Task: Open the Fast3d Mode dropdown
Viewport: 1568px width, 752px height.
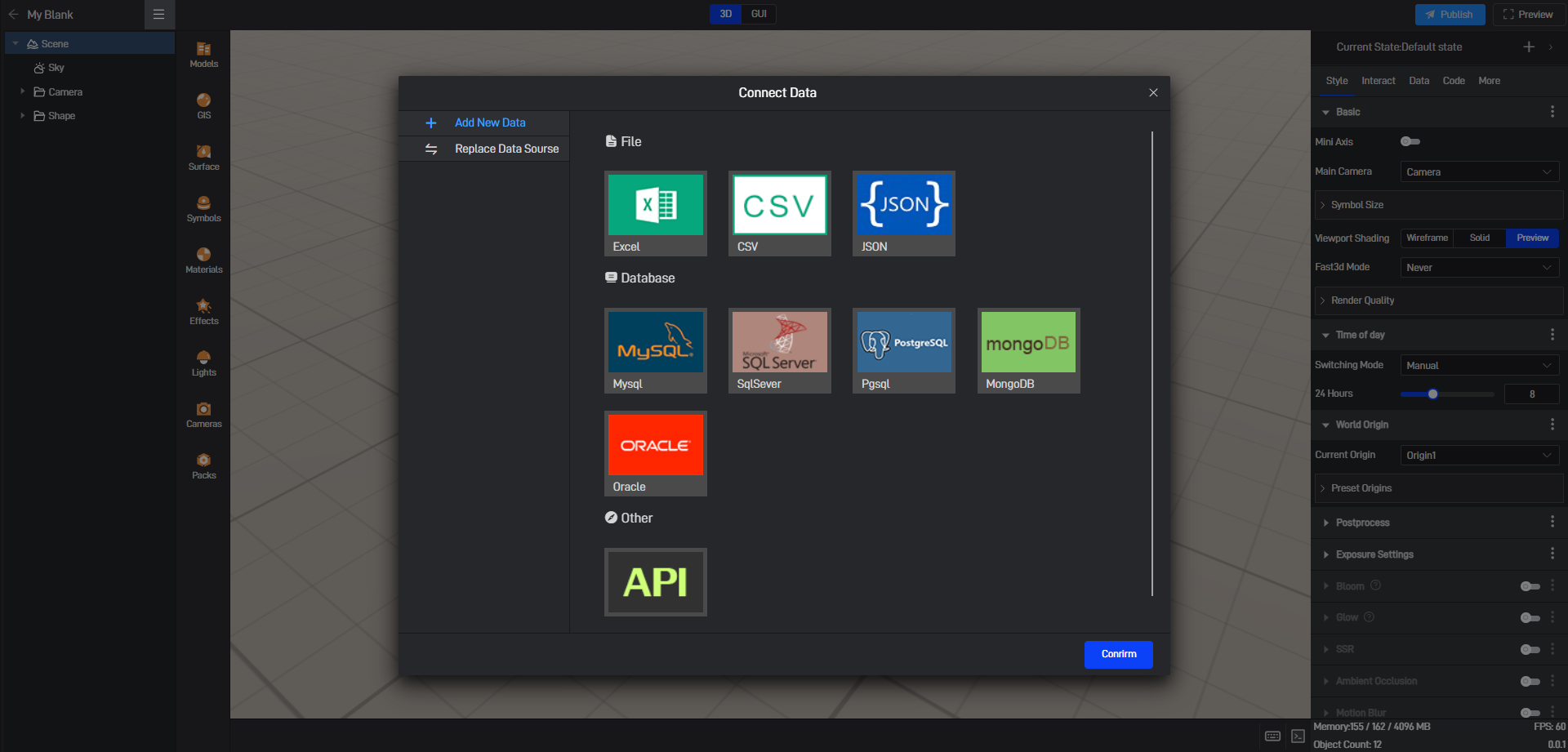Action: [1480, 268]
